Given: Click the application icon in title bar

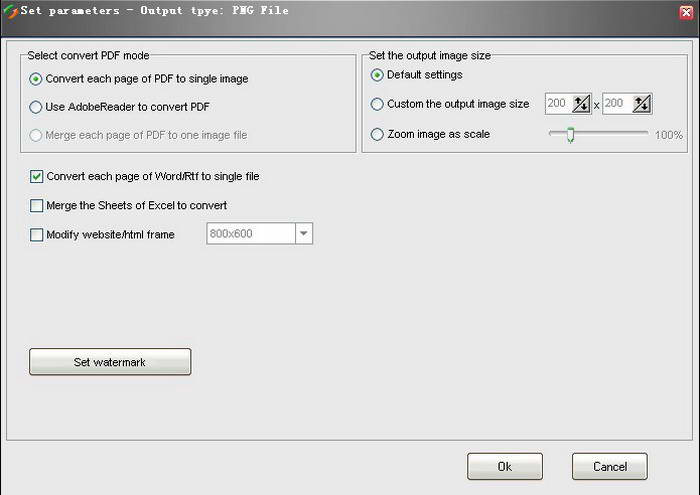Looking at the screenshot, I should tap(10, 11).
